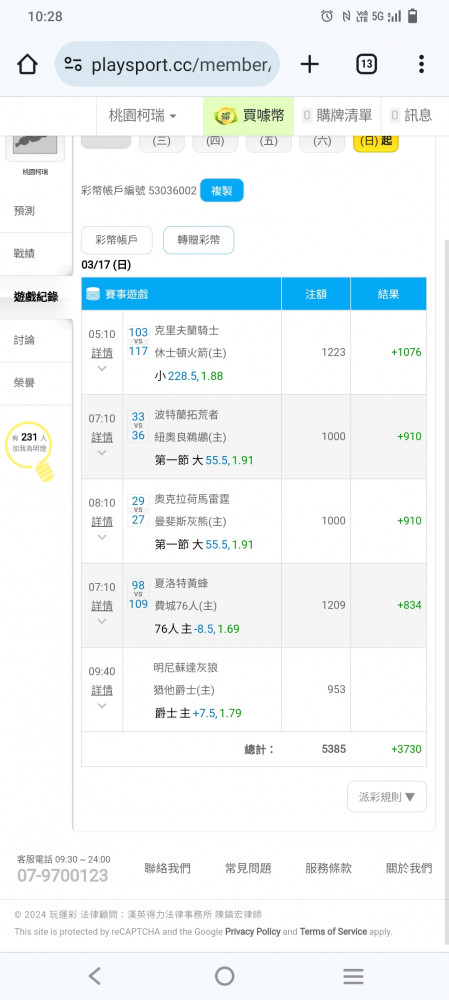Viewport: 449px width, 1000px height.
Task: Open 預測 in the sidebar
Action: (x=24, y=210)
